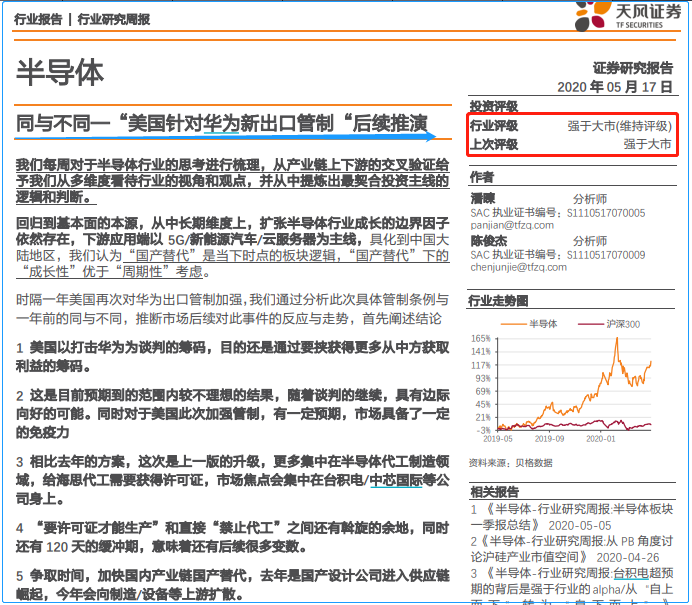692x605 pixels.
Task: Click the rating '强于大市(维持评级)'
Action: pyautogui.click(x=619, y=126)
